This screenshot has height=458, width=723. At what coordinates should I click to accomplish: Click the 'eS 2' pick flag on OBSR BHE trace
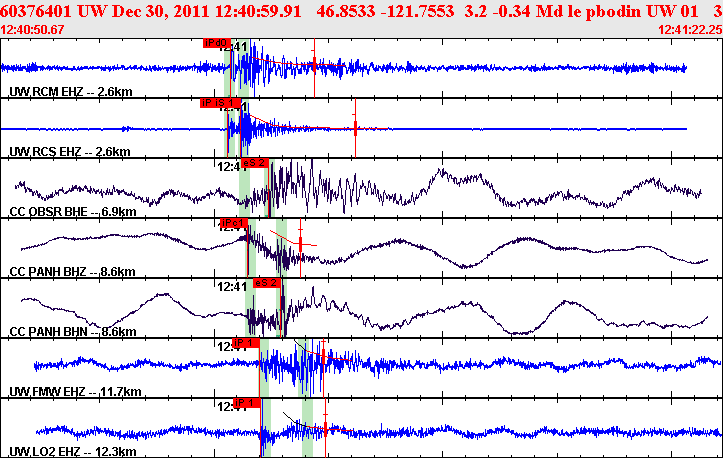pyautogui.click(x=255, y=163)
